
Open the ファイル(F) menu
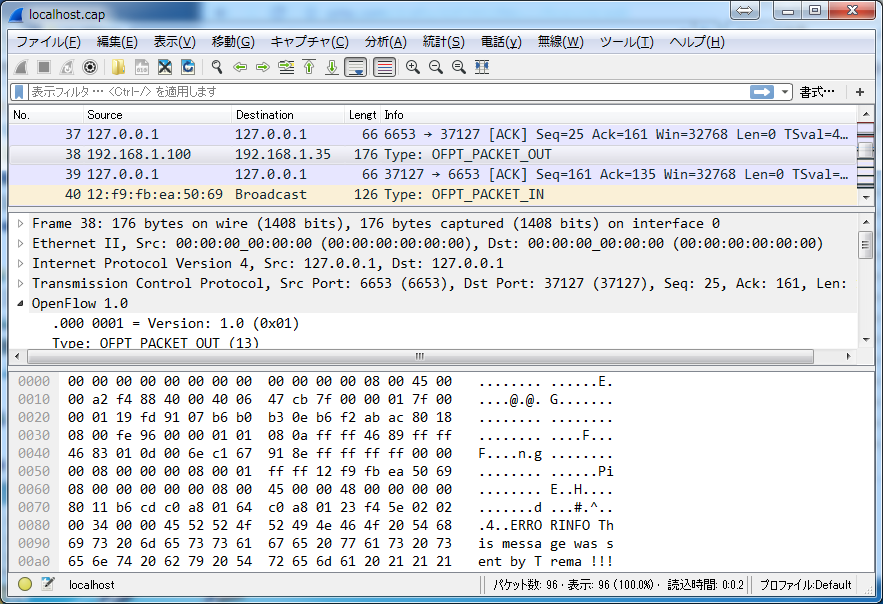48,42
